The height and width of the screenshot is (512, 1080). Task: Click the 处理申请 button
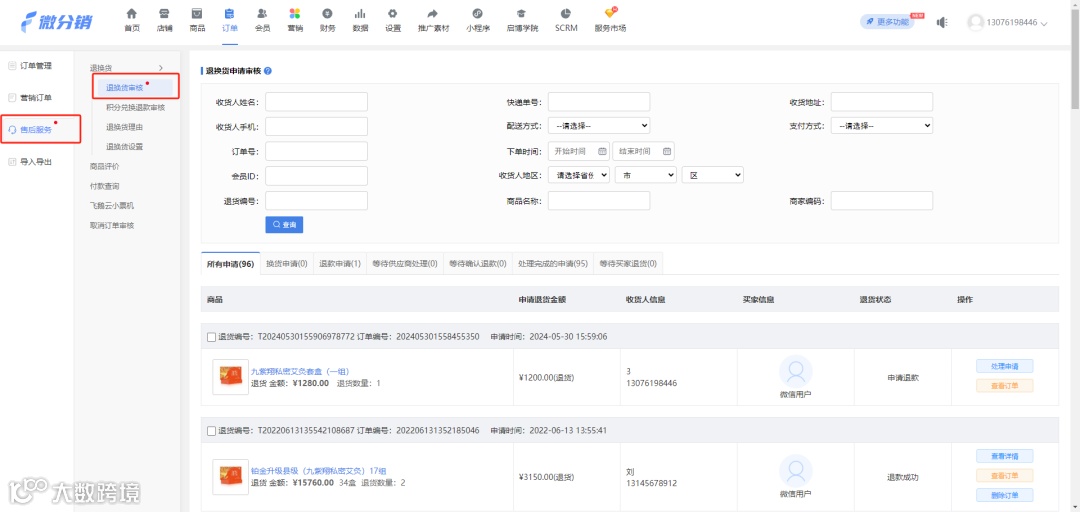(1004, 366)
